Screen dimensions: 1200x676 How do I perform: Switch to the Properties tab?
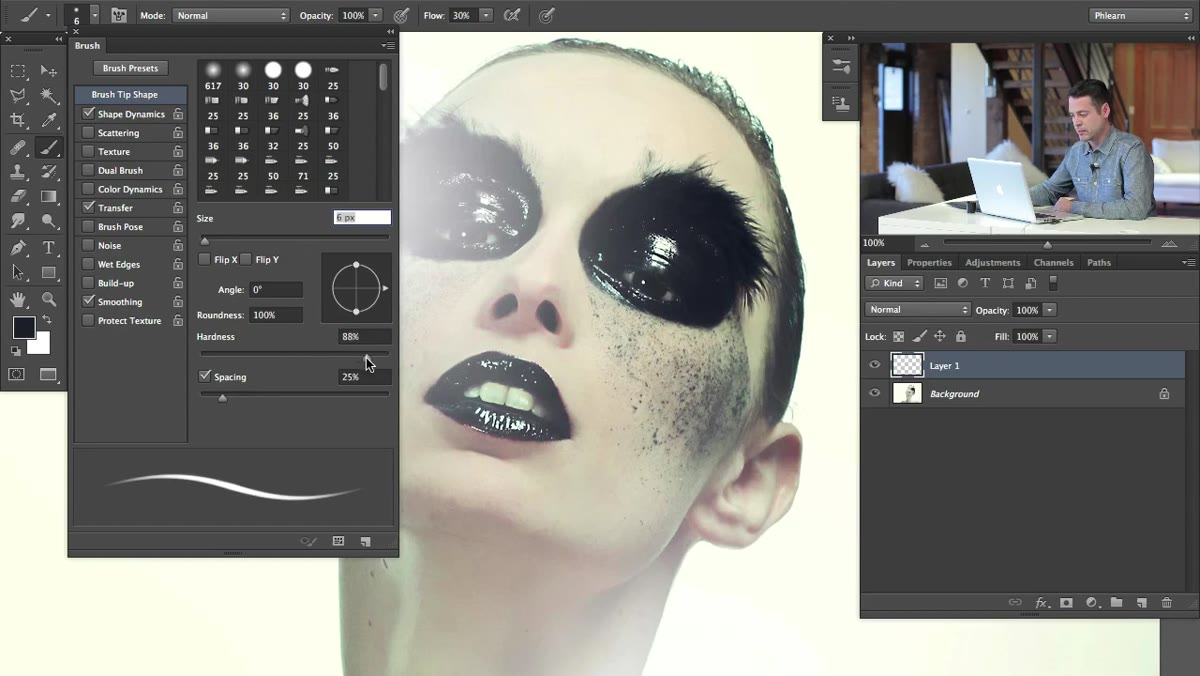pyautogui.click(x=929, y=262)
